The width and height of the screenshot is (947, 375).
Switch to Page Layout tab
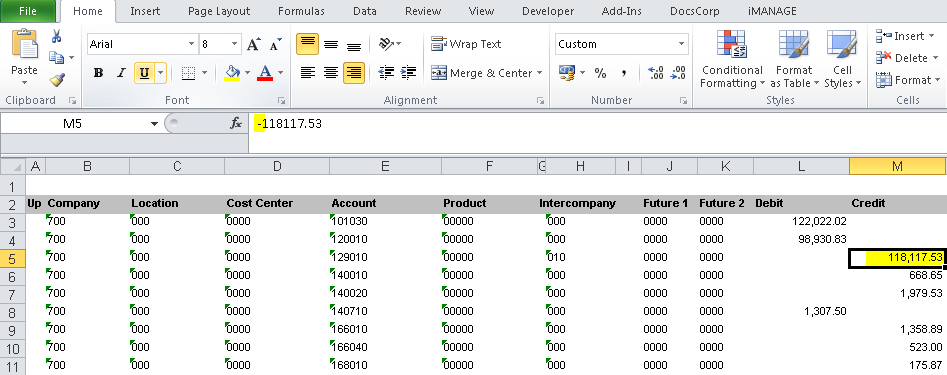[x=219, y=11]
